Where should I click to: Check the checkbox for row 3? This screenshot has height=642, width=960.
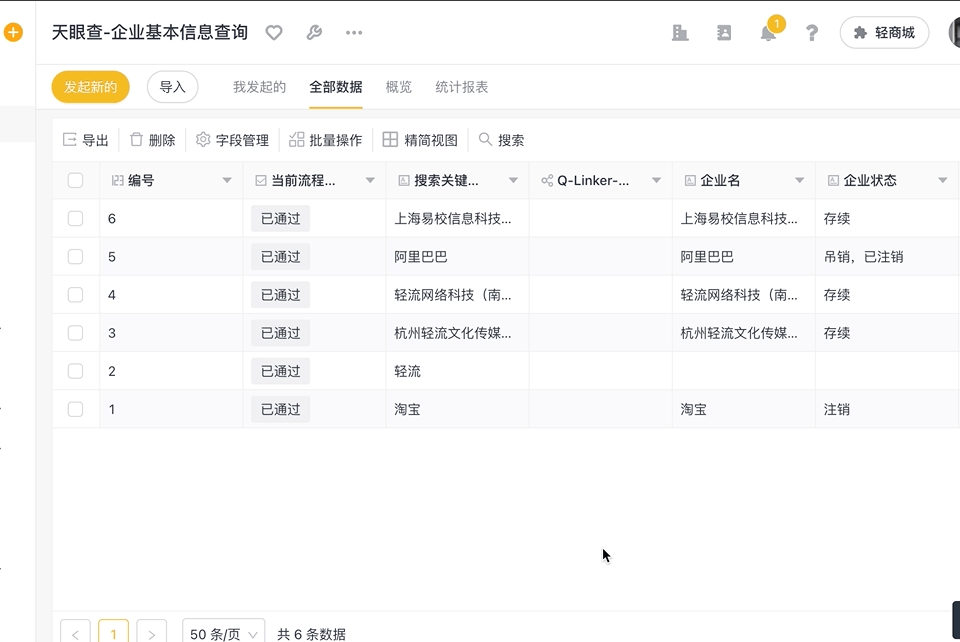click(x=75, y=333)
